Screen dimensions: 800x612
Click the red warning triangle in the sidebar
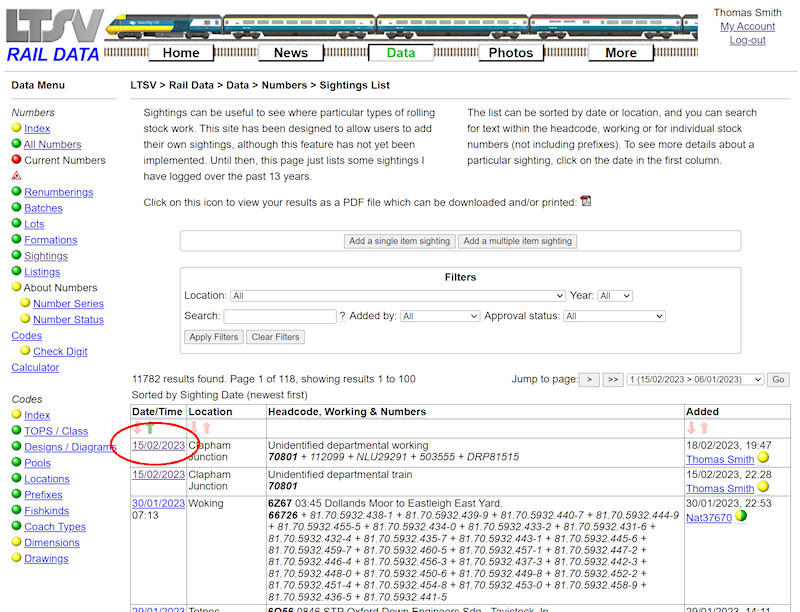tap(17, 176)
